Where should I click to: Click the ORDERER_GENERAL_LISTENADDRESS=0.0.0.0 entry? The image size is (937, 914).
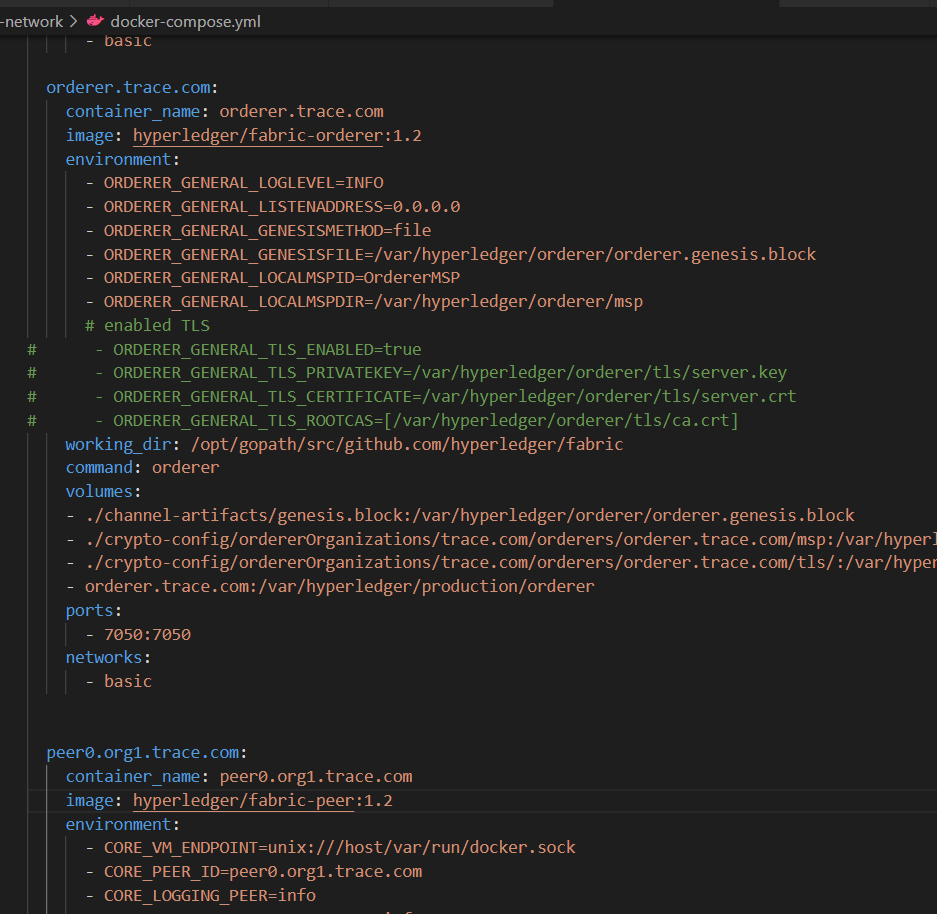(281, 206)
